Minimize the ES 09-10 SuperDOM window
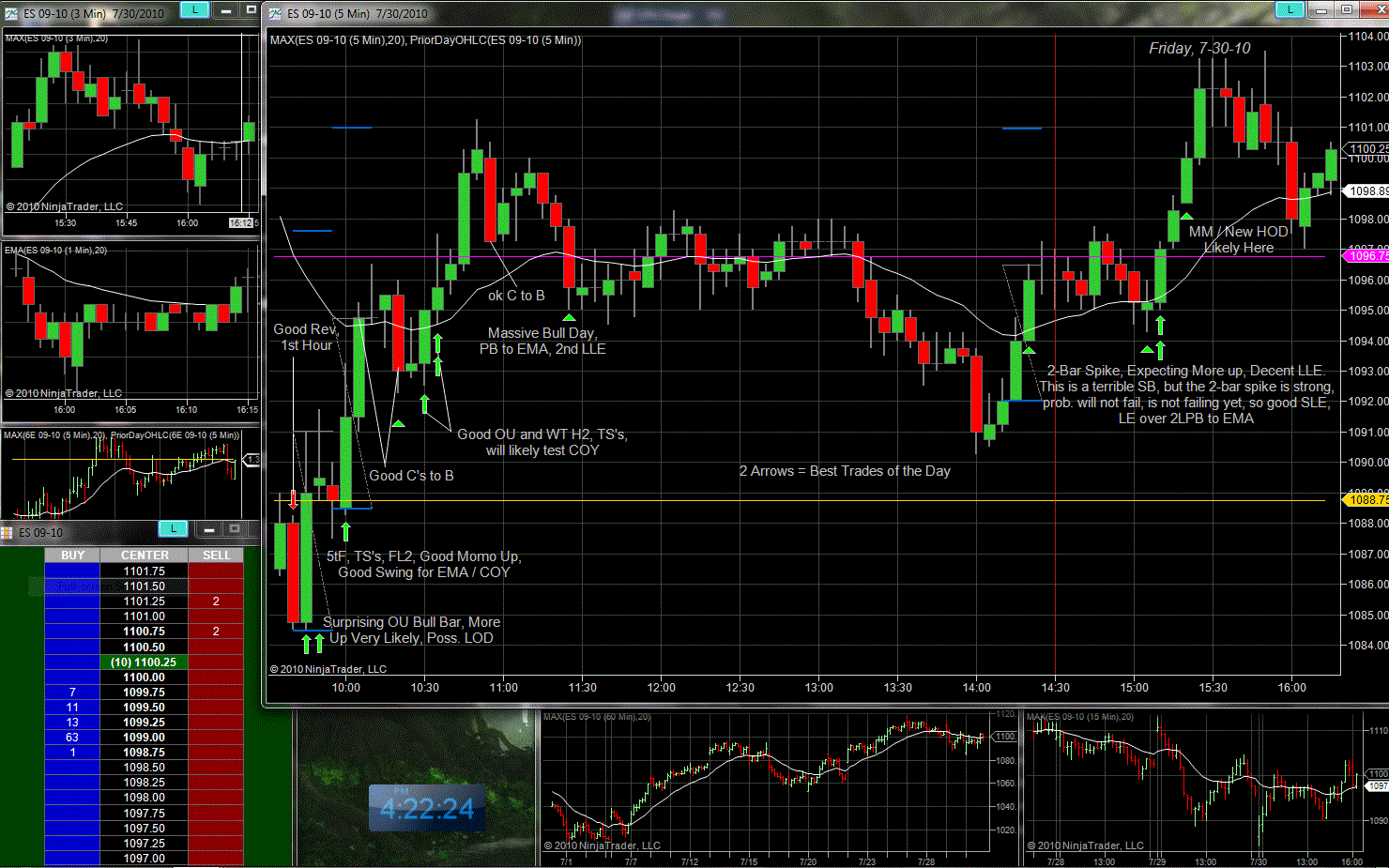Image resolution: width=1389 pixels, height=868 pixels. pyautogui.click(x=209, y=529)
